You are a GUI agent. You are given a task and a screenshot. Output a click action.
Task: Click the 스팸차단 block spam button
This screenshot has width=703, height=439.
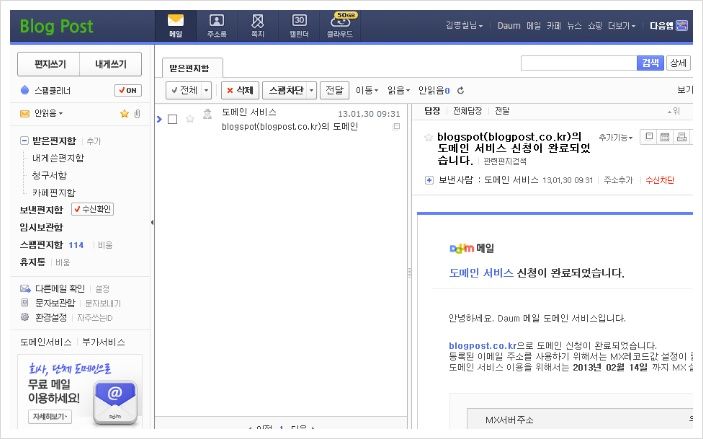(x=285, y=90)
